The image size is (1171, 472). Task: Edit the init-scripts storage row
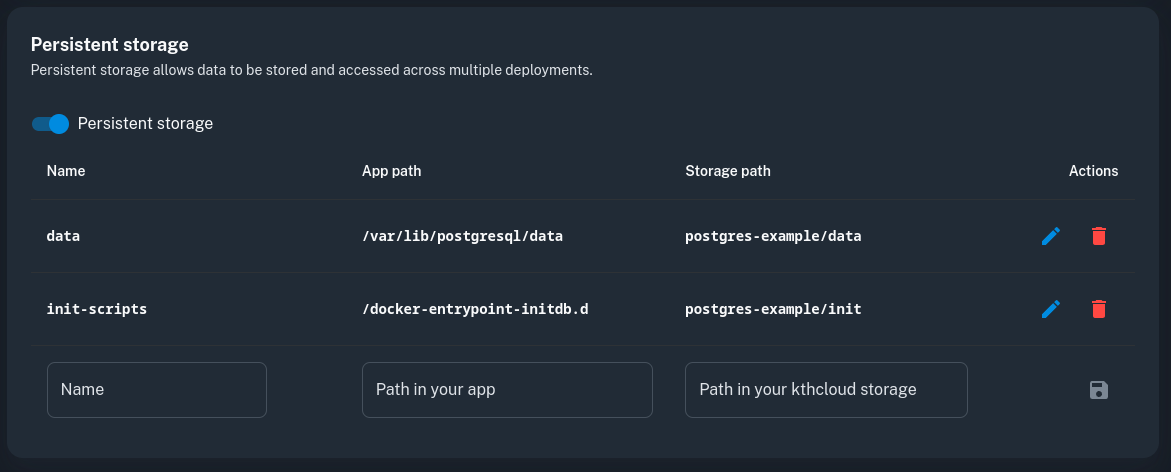click(x=1050, y=309)
